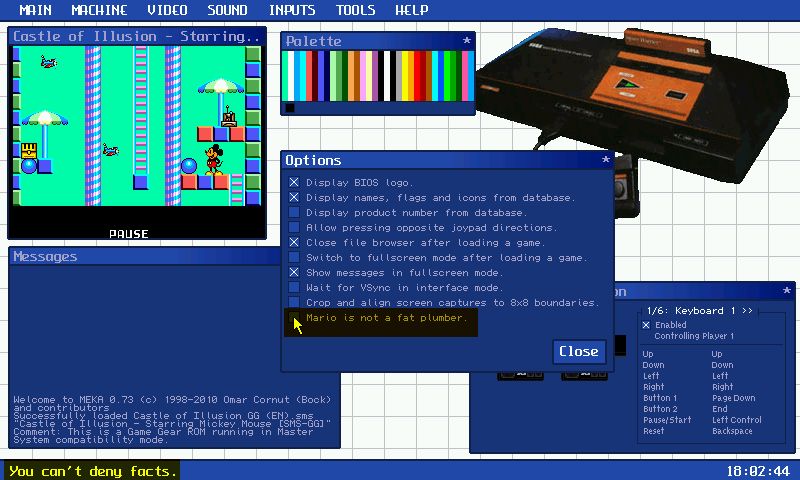
Task: Click the star icon on Options title bar
Action: [606, 160]
